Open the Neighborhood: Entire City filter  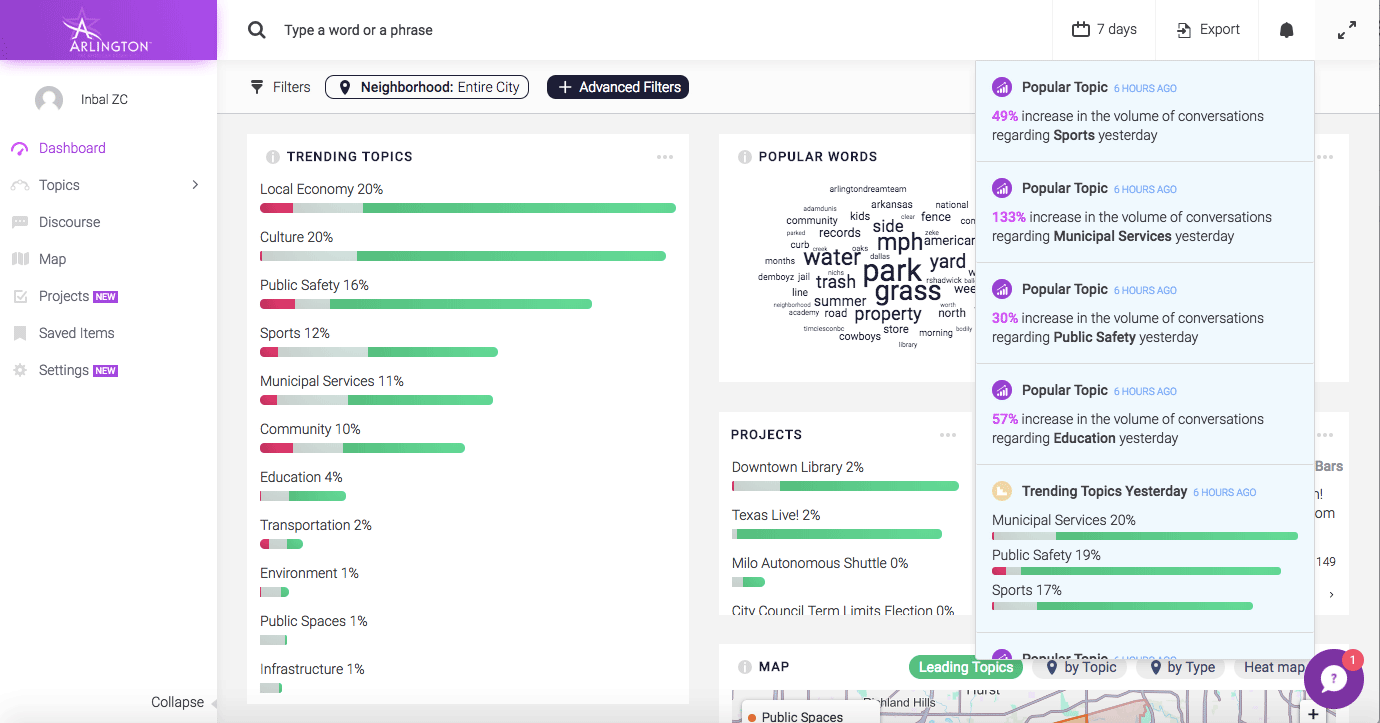(x=427, y=87)
